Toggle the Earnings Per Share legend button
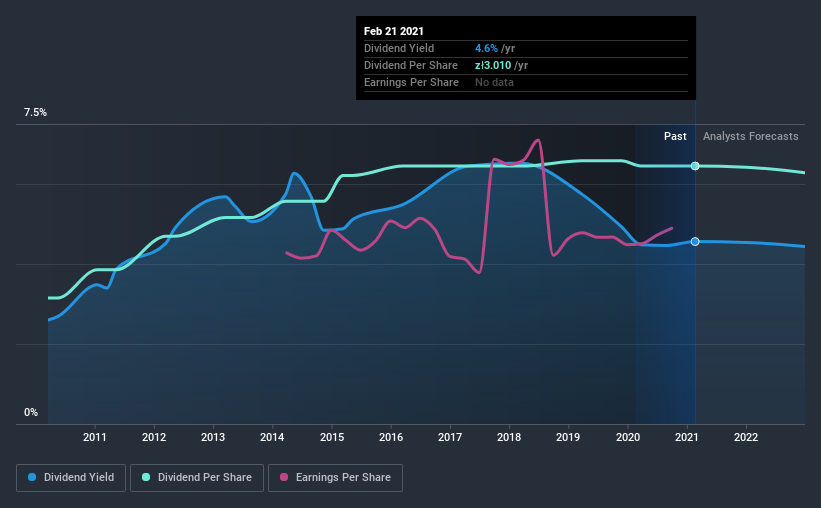This screenshot has height=508, width=821. click(x=335, y=478)
